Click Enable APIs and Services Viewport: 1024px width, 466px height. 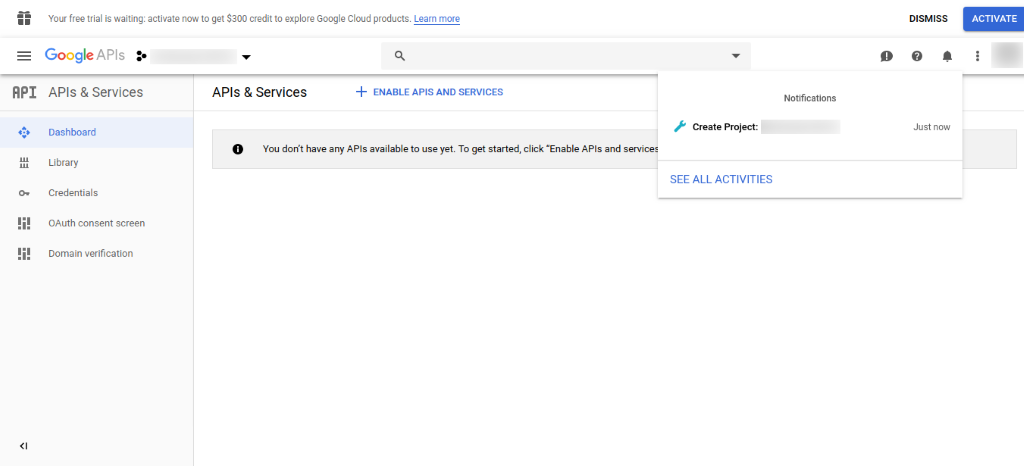tap(429, 92)
